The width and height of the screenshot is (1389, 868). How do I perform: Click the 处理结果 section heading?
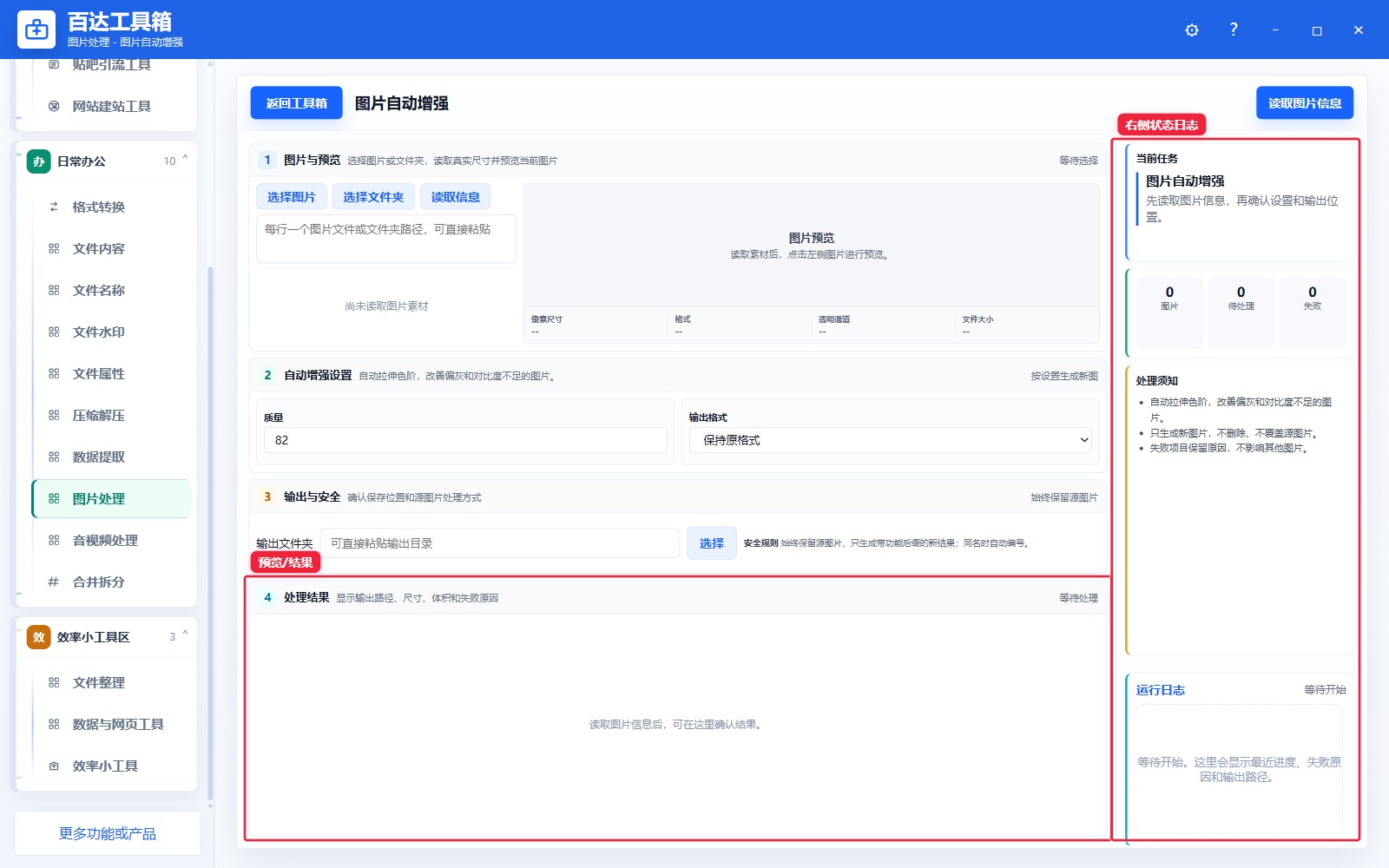(x=306, y=597)
